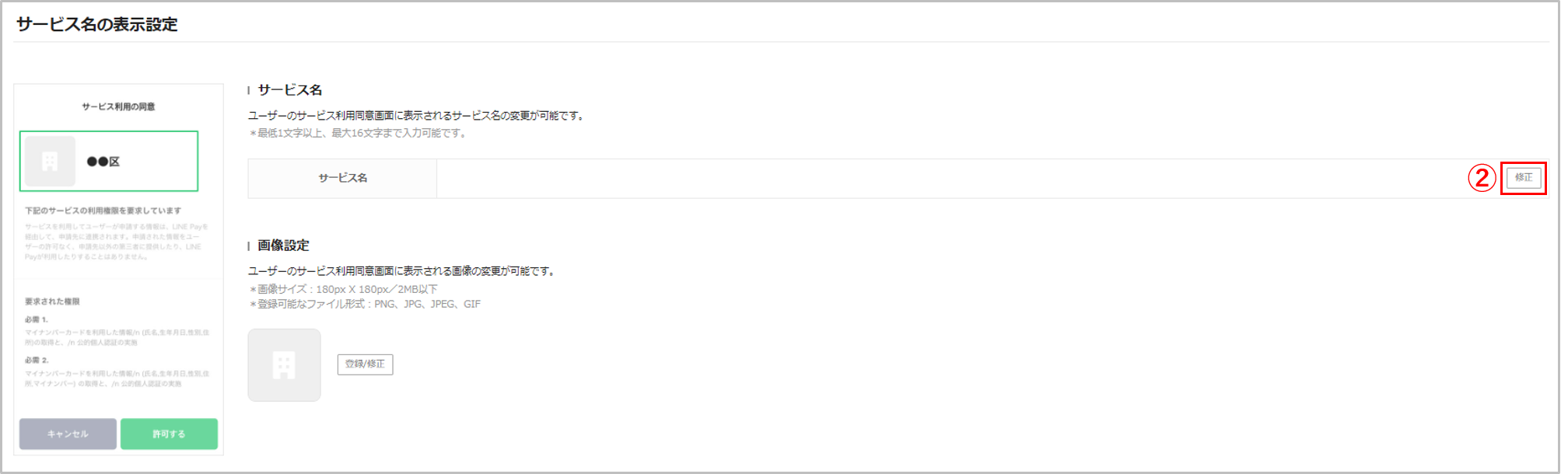Screen dimensions: 1568x474
Task: Select the ●●区 service name in preview
Action: [103, 162]
